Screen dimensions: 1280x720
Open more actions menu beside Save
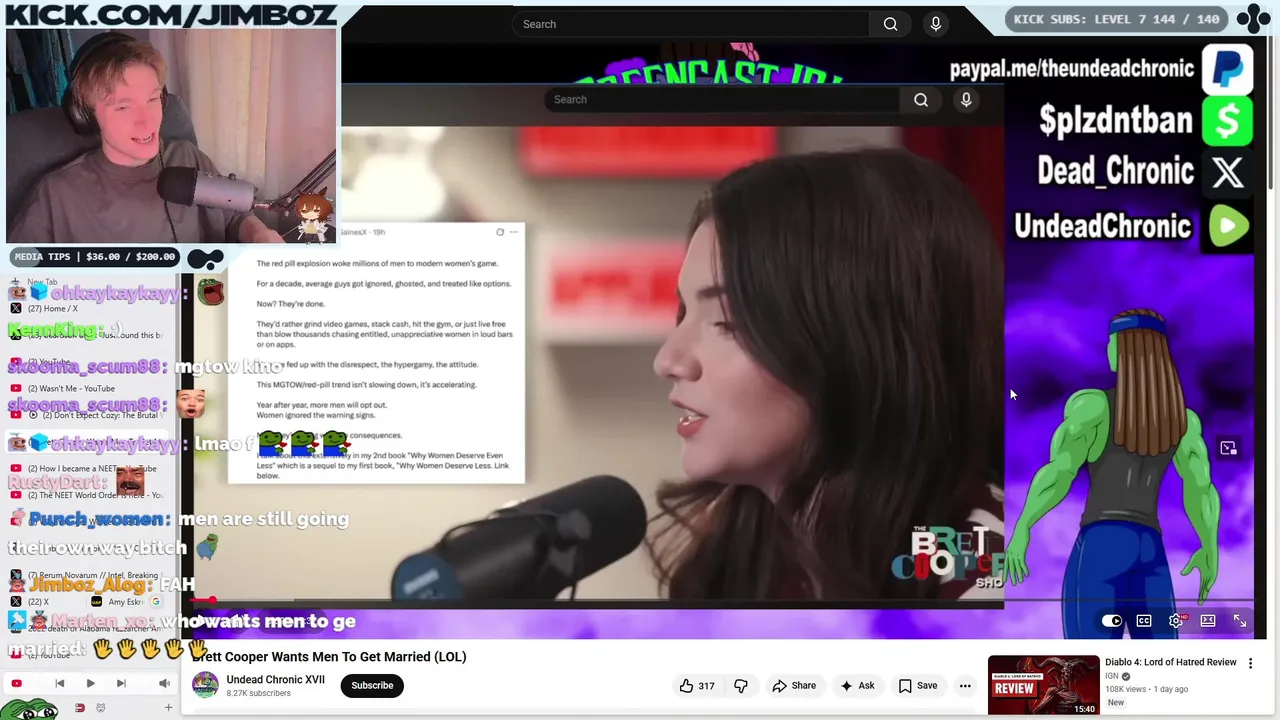965,686
